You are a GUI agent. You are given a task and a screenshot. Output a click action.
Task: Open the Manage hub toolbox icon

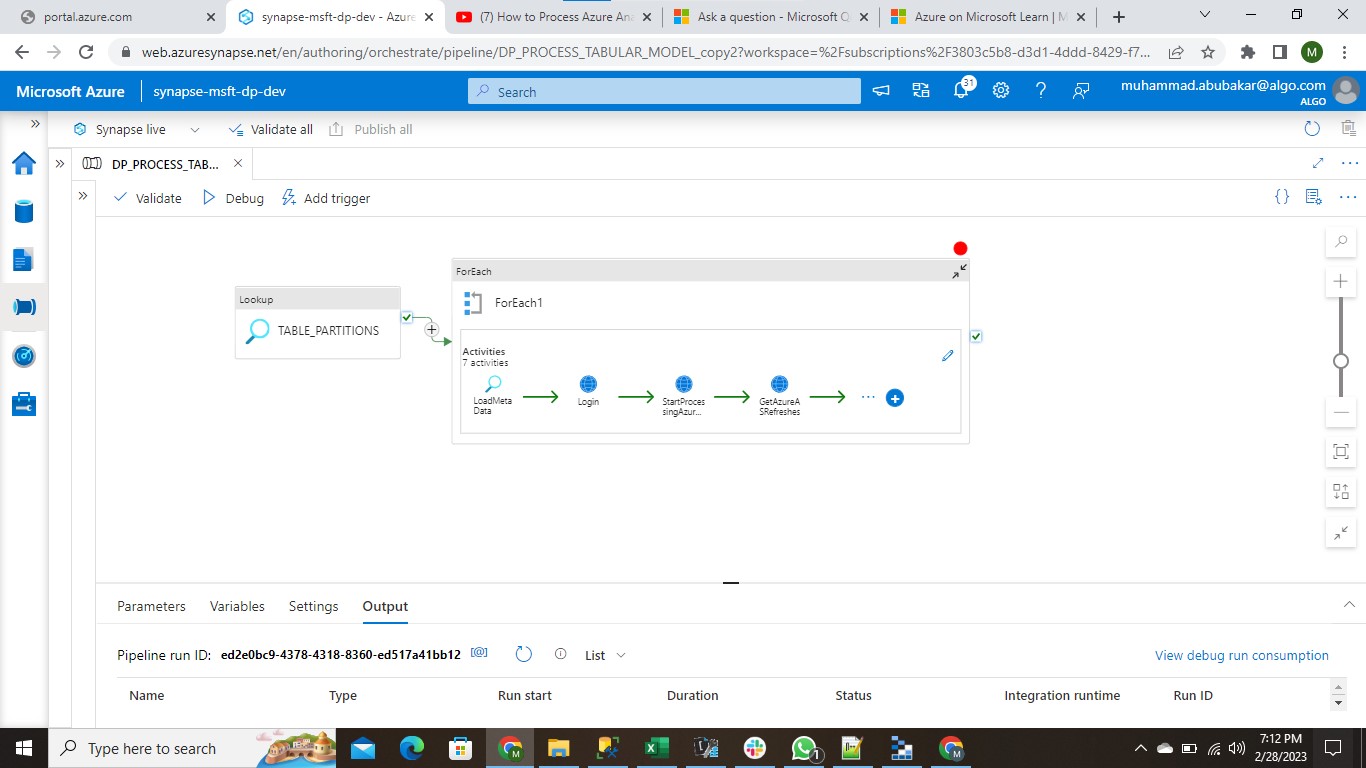pyautogui.click(x=25, y=404)
